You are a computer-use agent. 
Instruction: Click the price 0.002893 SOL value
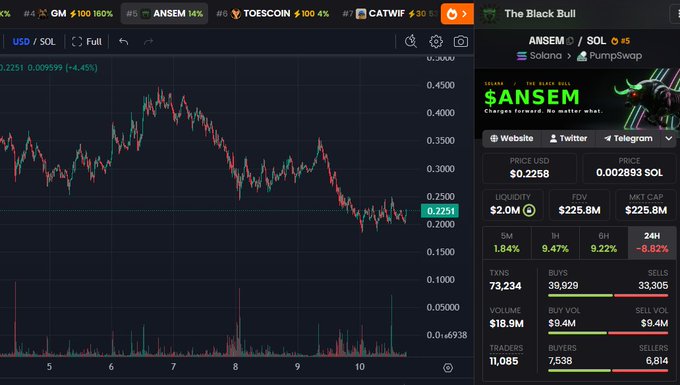pos(629,173)
